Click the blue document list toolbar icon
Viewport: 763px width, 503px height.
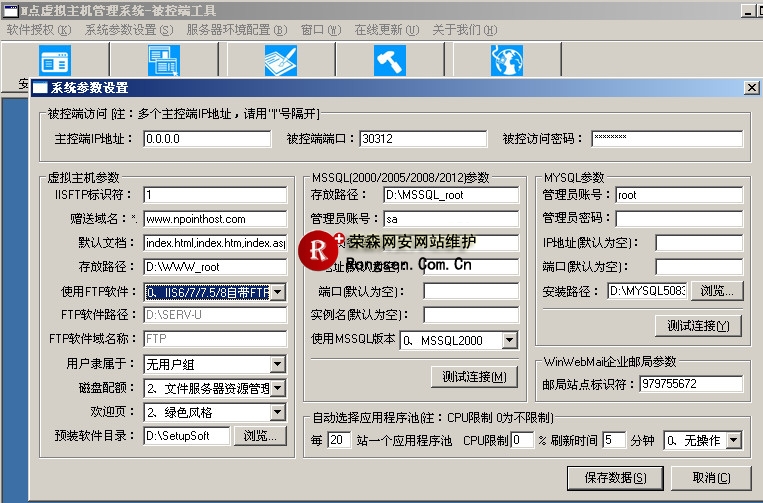[x=162, y=61]
